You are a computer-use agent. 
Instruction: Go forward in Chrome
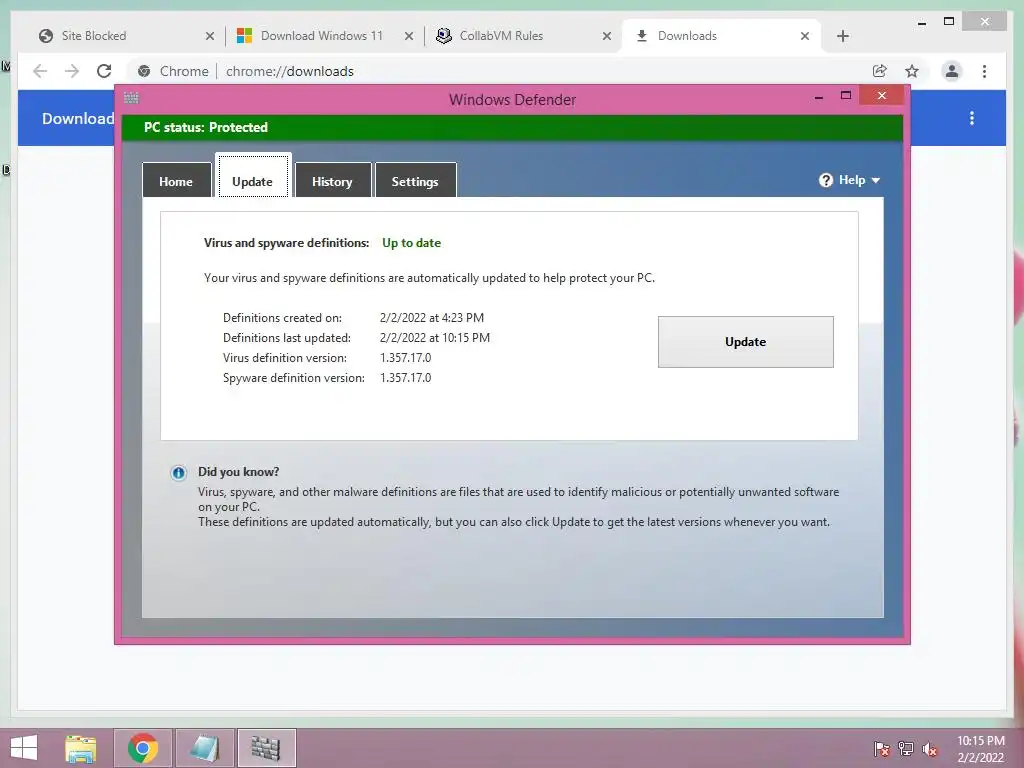point(72,71)
